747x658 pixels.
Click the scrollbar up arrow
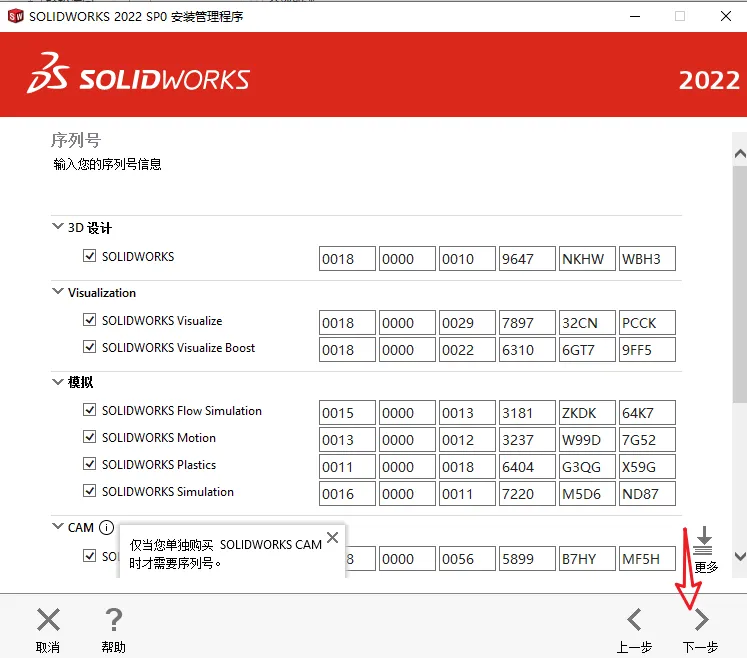coord(740,153)
